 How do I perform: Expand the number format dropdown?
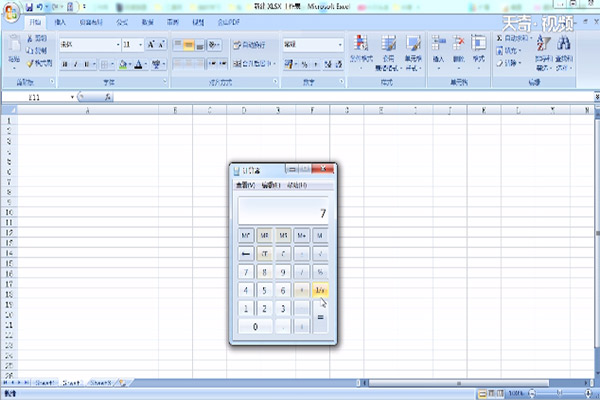coord(339,45)
